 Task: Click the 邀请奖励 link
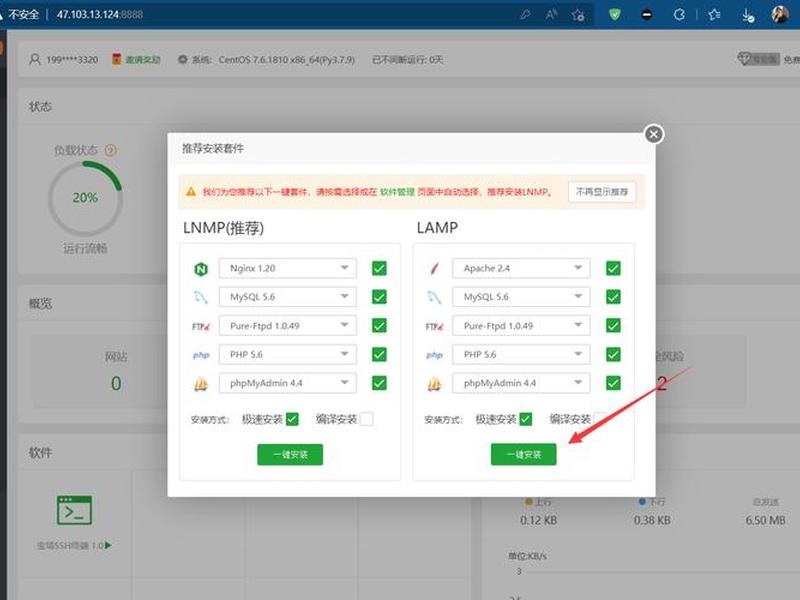pyautogui.click(x=143, y=60)
